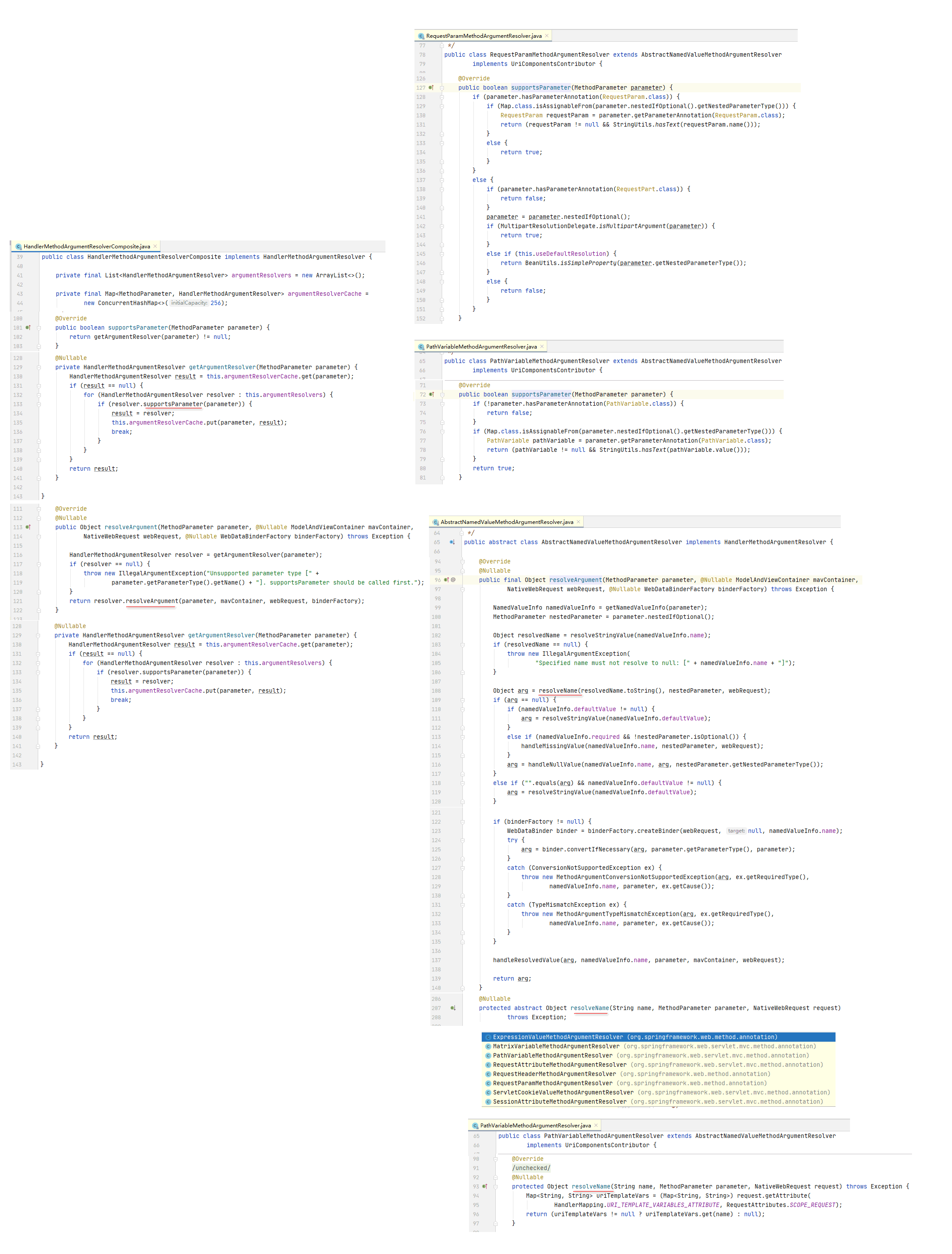Click class icon beside ExpressionValueMethodArgumentResolver in popup
Viewport: 952px width, 1254px height.
pyautogui.click(x=488, y=1037)
